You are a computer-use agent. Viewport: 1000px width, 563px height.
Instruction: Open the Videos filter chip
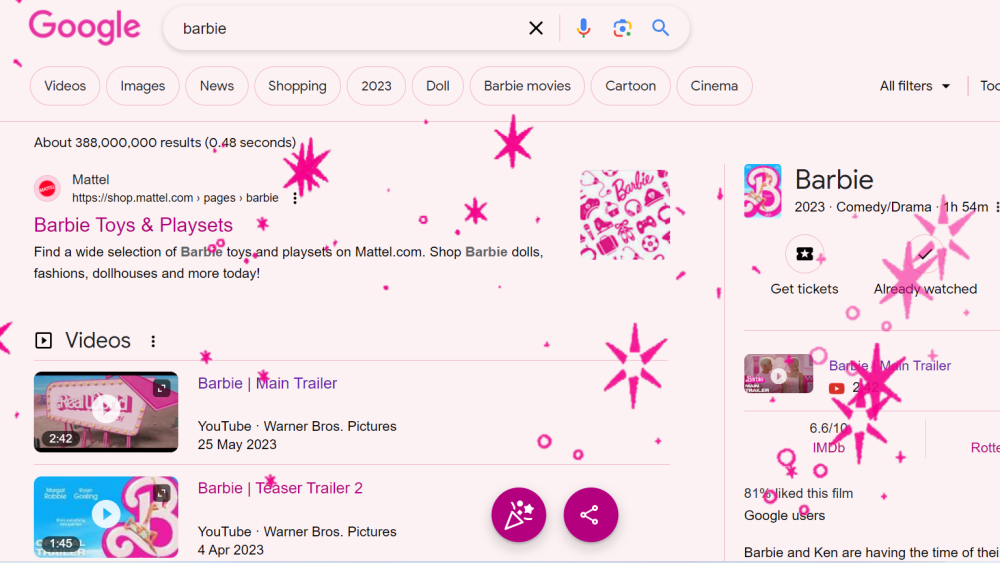click(65, 86)
